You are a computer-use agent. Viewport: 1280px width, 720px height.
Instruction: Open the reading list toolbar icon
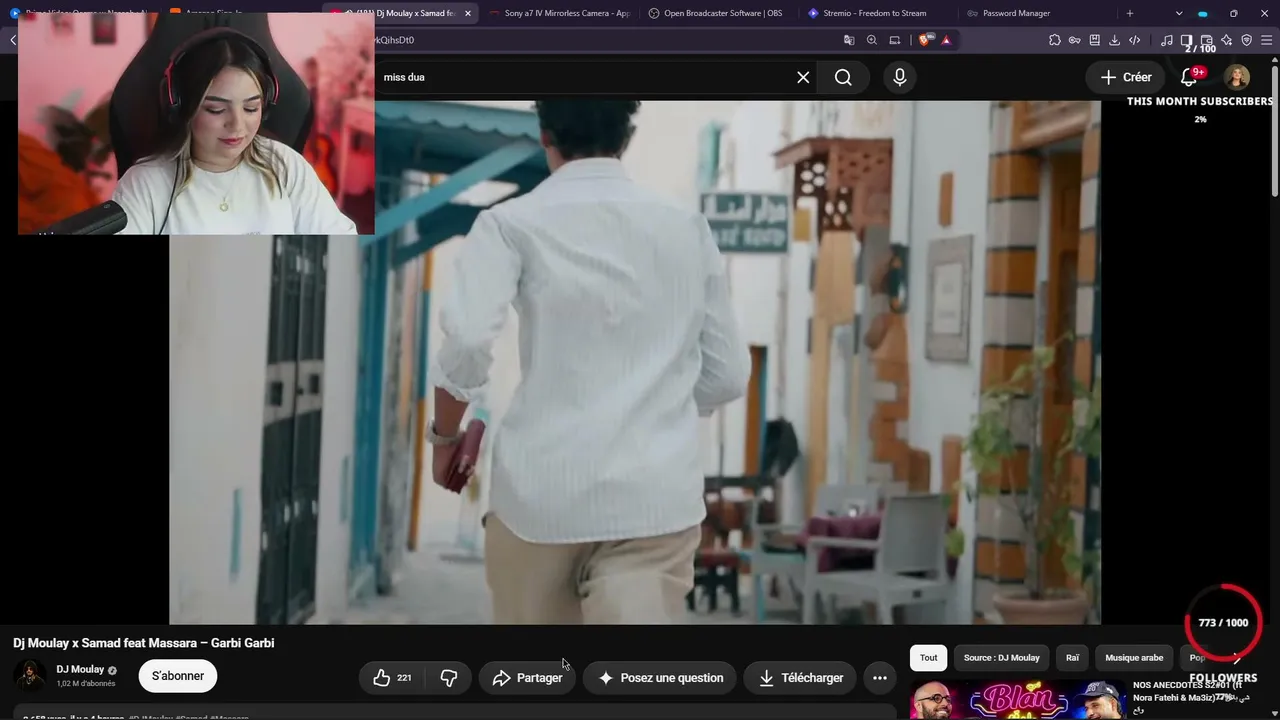click(x=1095, y=40)
